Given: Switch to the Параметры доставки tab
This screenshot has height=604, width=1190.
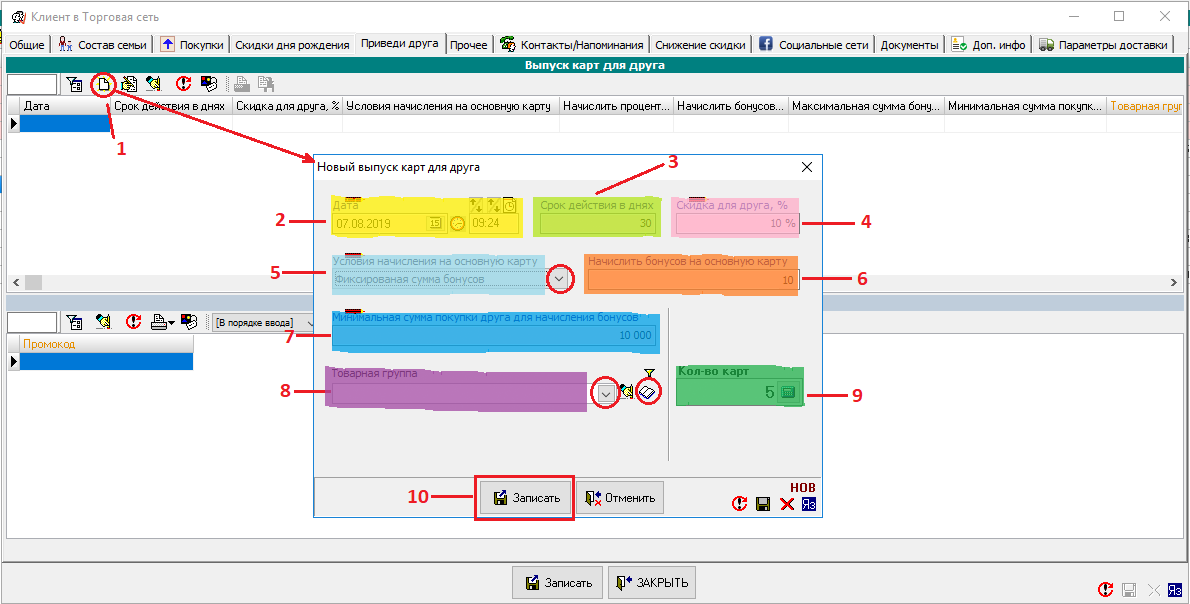Looking at the screenshot, I should [1103, 45].
